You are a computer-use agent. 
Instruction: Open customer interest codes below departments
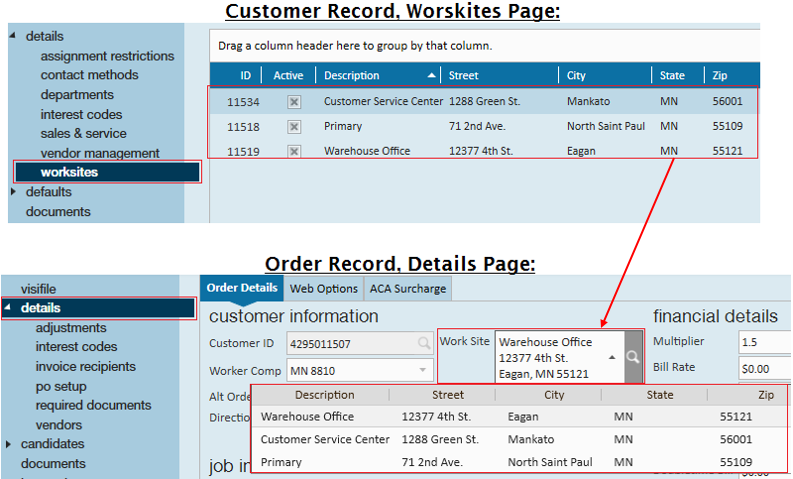pyautogui.click(x=81, y=114)
